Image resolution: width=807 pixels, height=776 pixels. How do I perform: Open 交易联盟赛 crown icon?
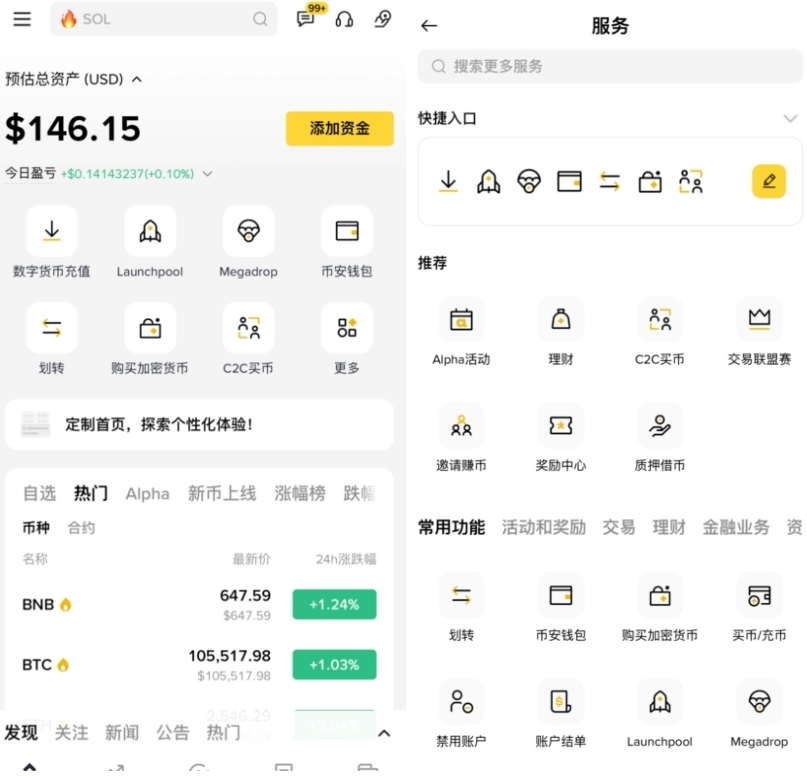coord(759,320)
